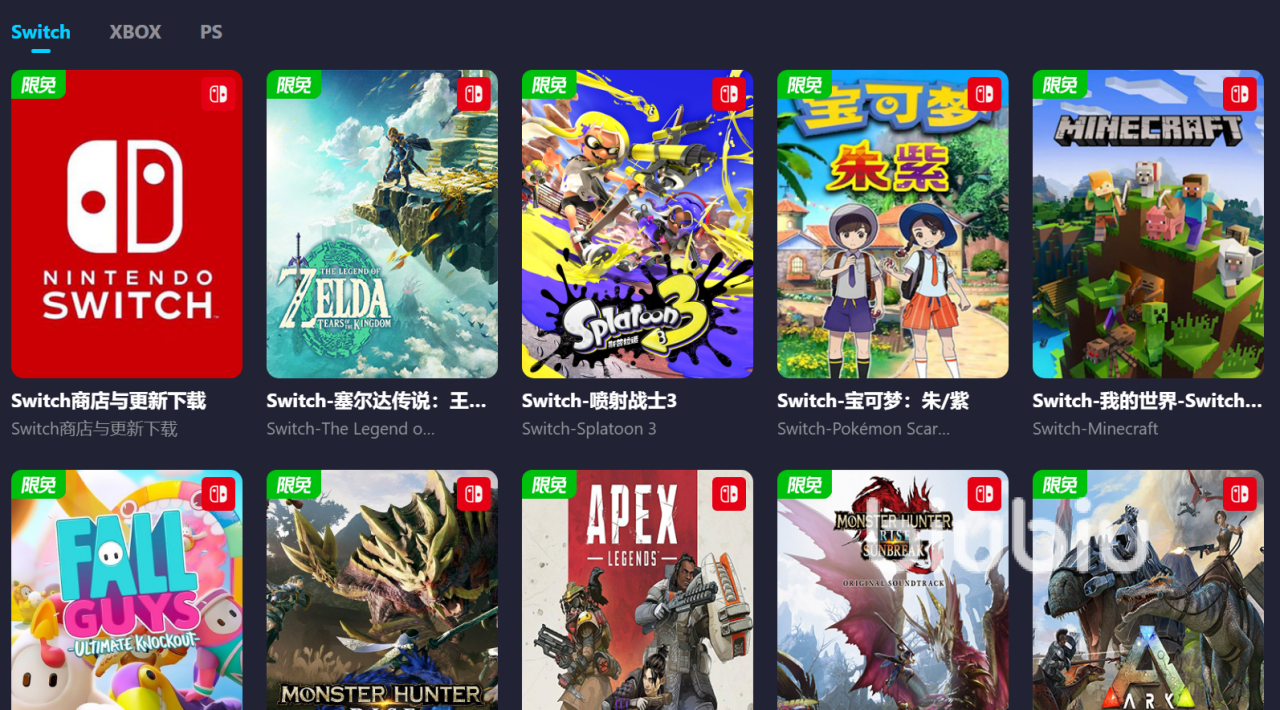The width and height of the screenshot is (1280, 710).
Task: Switch to the XBOX tab
Action: pyautogui.click(x=135, y=32)
